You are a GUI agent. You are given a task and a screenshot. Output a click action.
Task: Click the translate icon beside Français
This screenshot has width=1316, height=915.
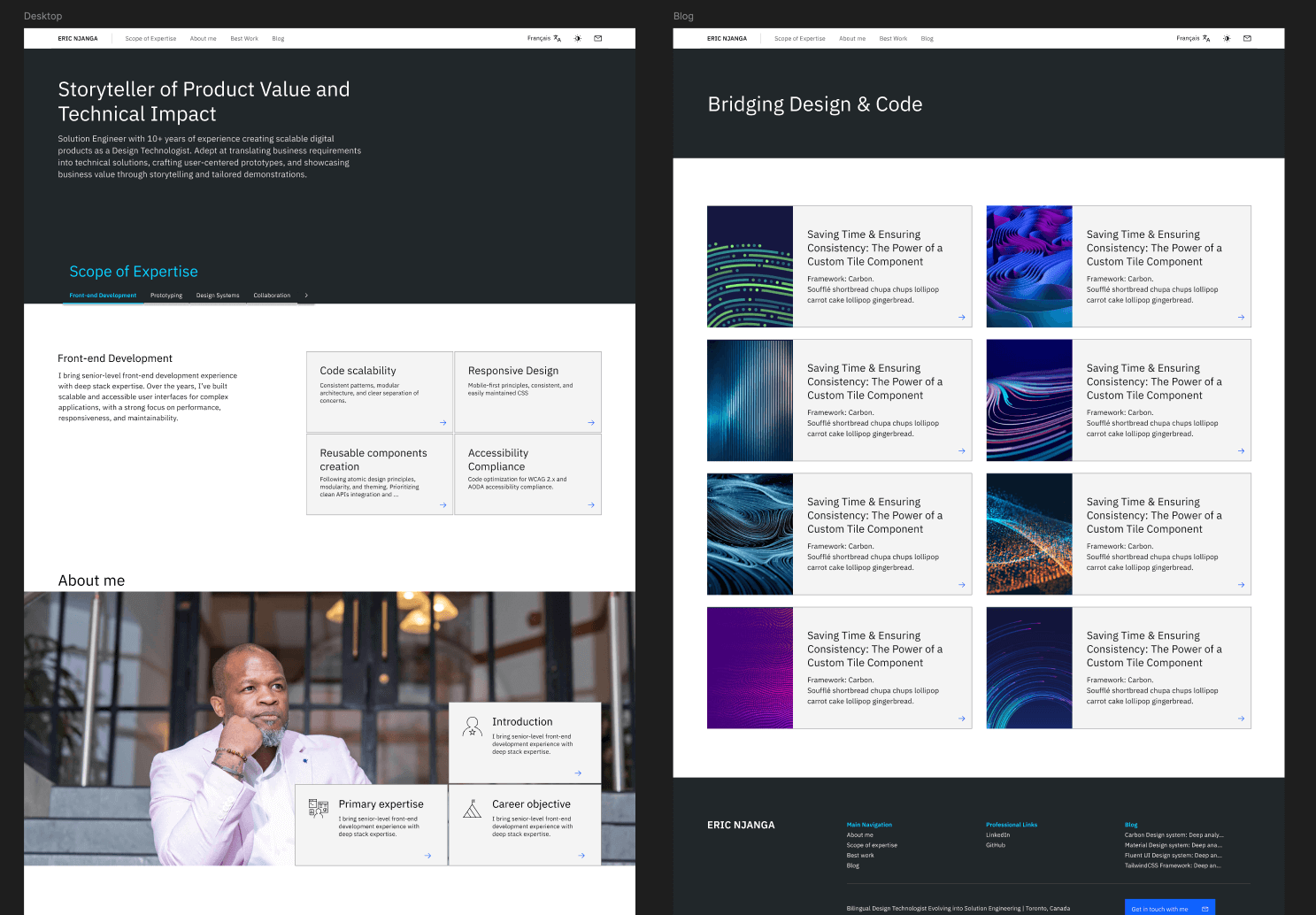click(556, 39)
